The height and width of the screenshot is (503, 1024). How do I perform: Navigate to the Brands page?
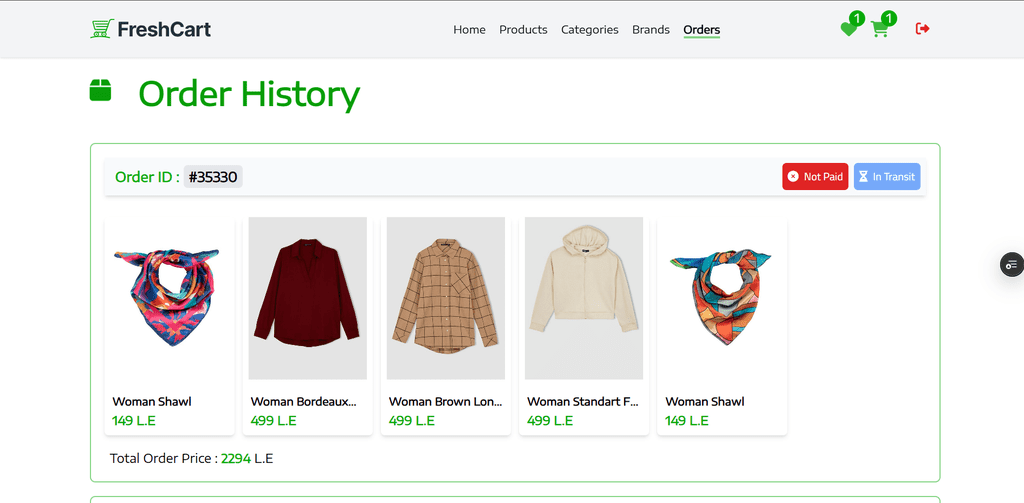point(650,29)
